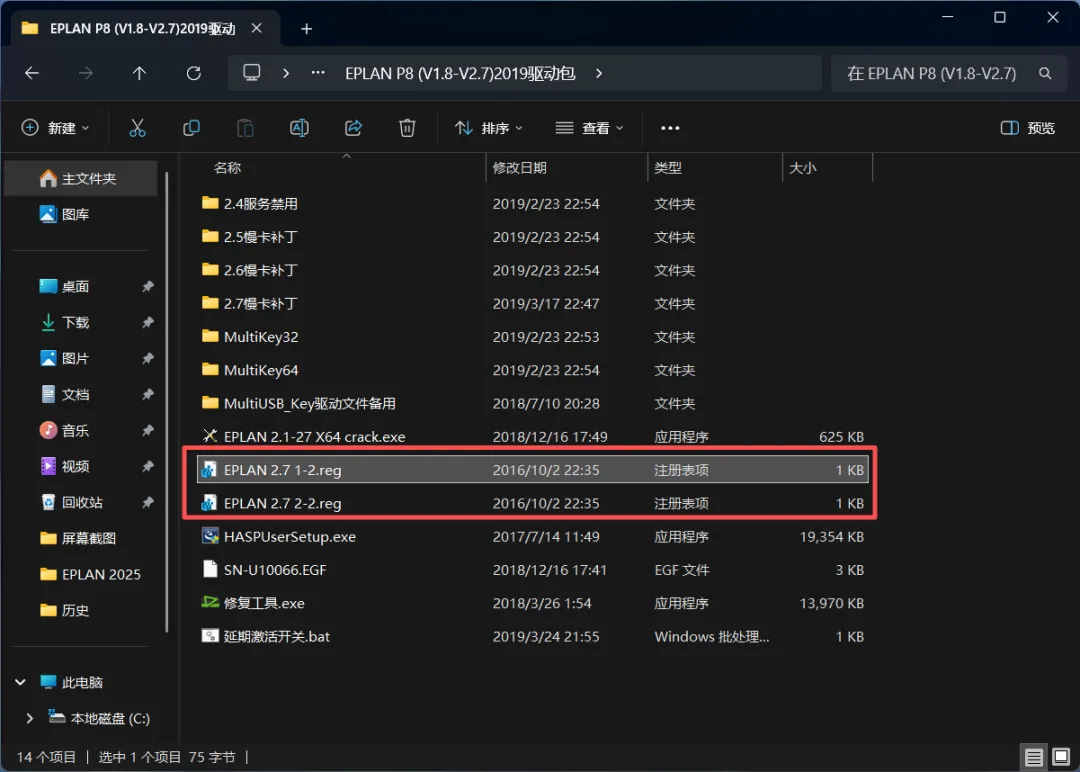Select the 2.7慢卡补丁 folder
Image resolution: width=1080 pixels, height=772 pixels.
(532, 304)
